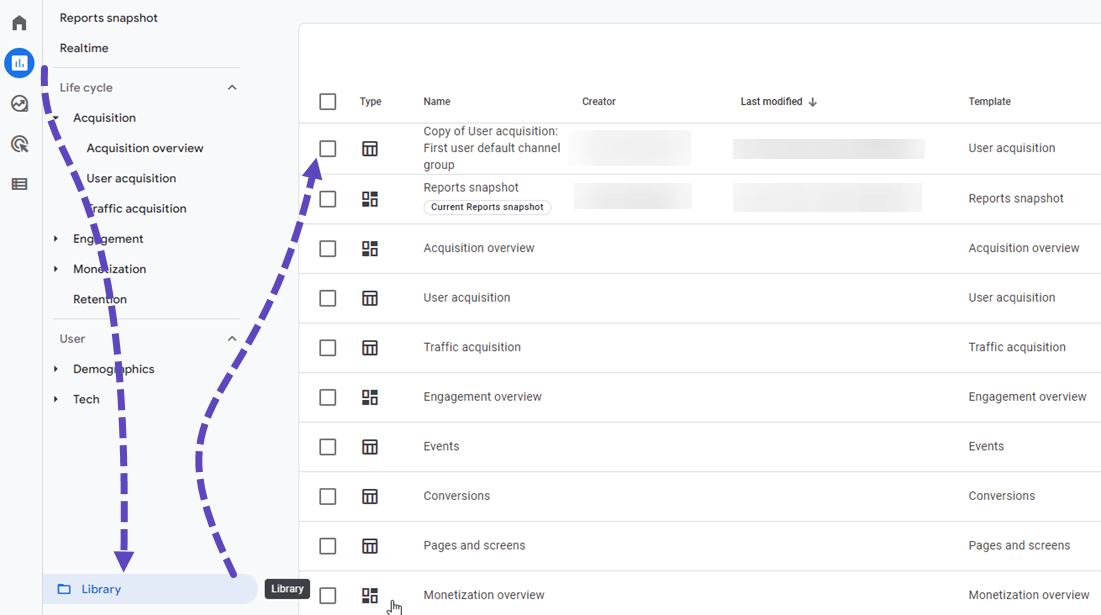Open the Pages and screens report
Screen dimensions: 1101x615
tap(474, 545)
